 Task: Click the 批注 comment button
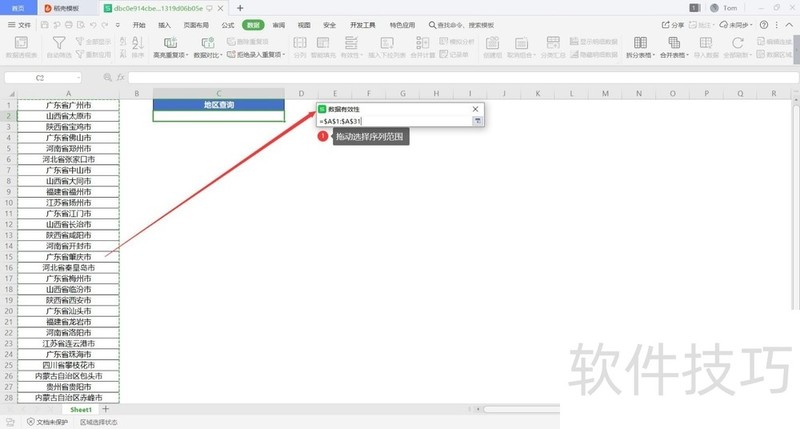pos(700,24)
